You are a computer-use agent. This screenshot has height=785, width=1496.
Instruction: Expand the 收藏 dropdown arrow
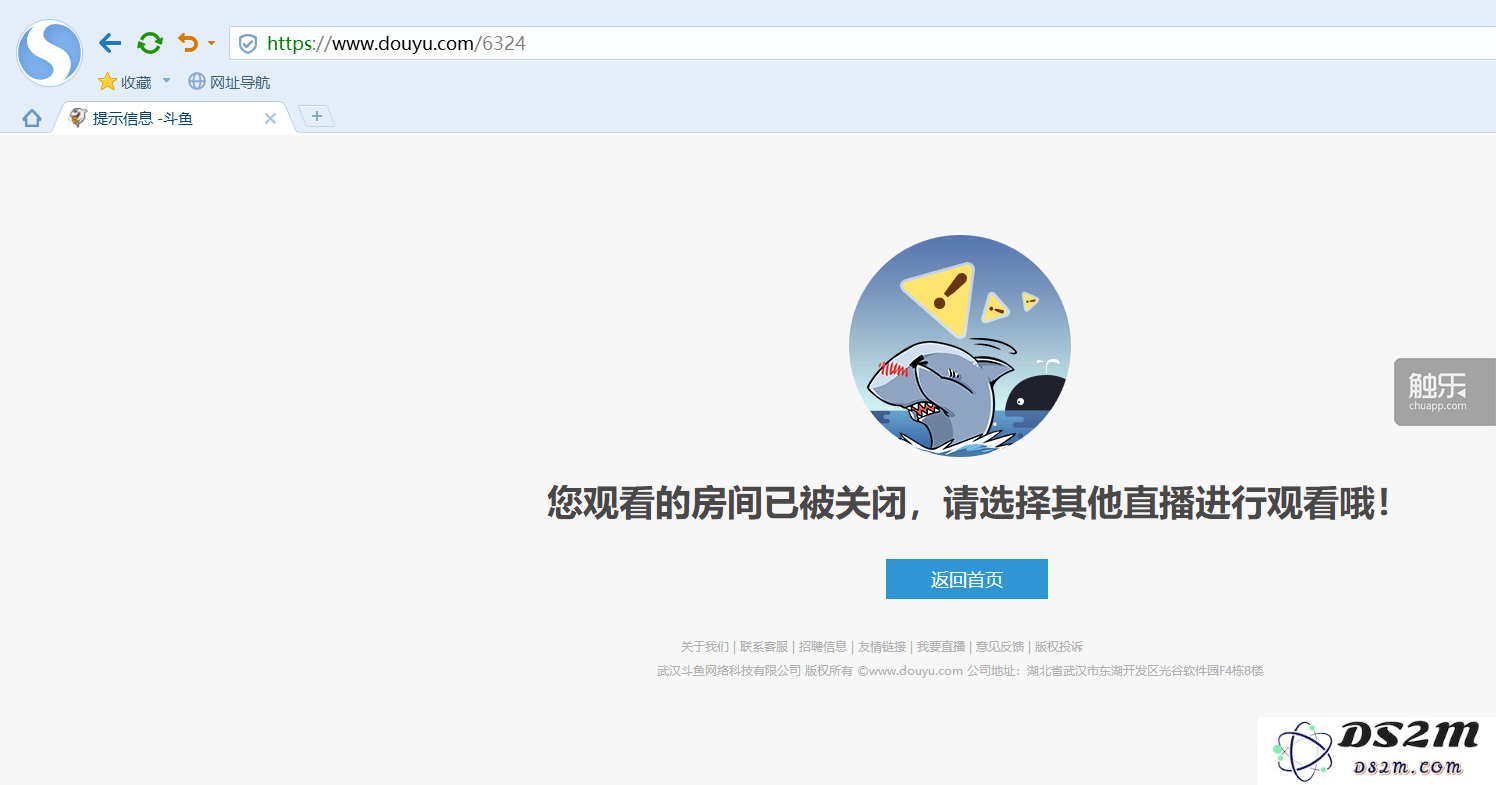pyautogui.click(x=167, y=80)
